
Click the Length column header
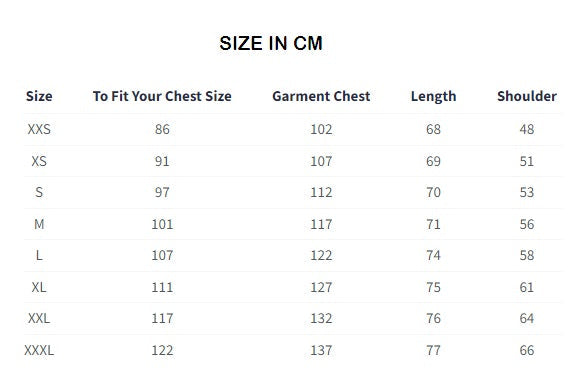434,97
